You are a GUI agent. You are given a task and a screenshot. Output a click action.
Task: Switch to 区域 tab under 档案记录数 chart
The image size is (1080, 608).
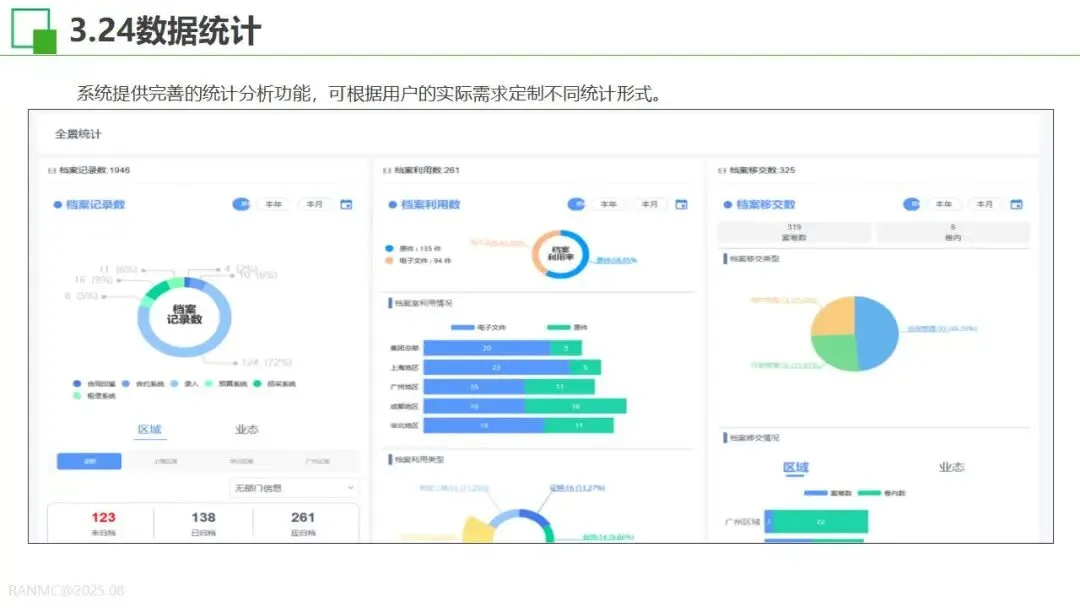pos(149,430)
